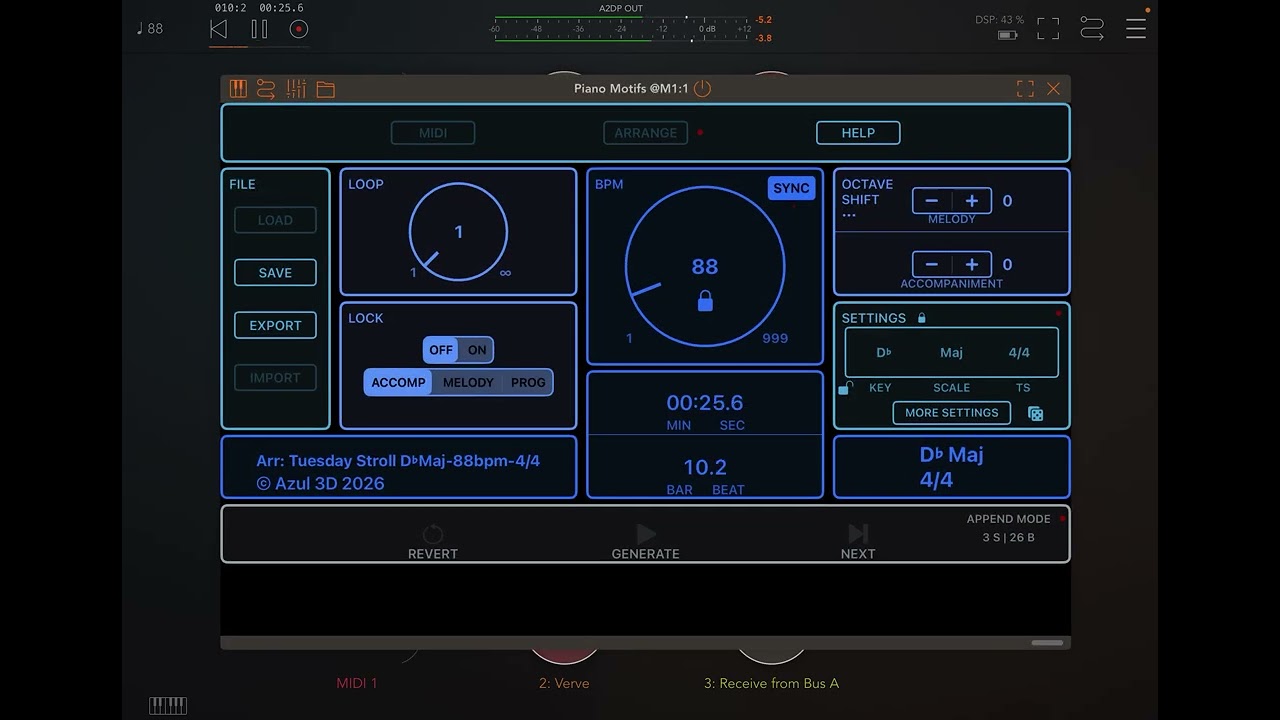1280x720 pixels.
Task: Randomize settings with the dice icon
Action: (x=1035, y=413)
